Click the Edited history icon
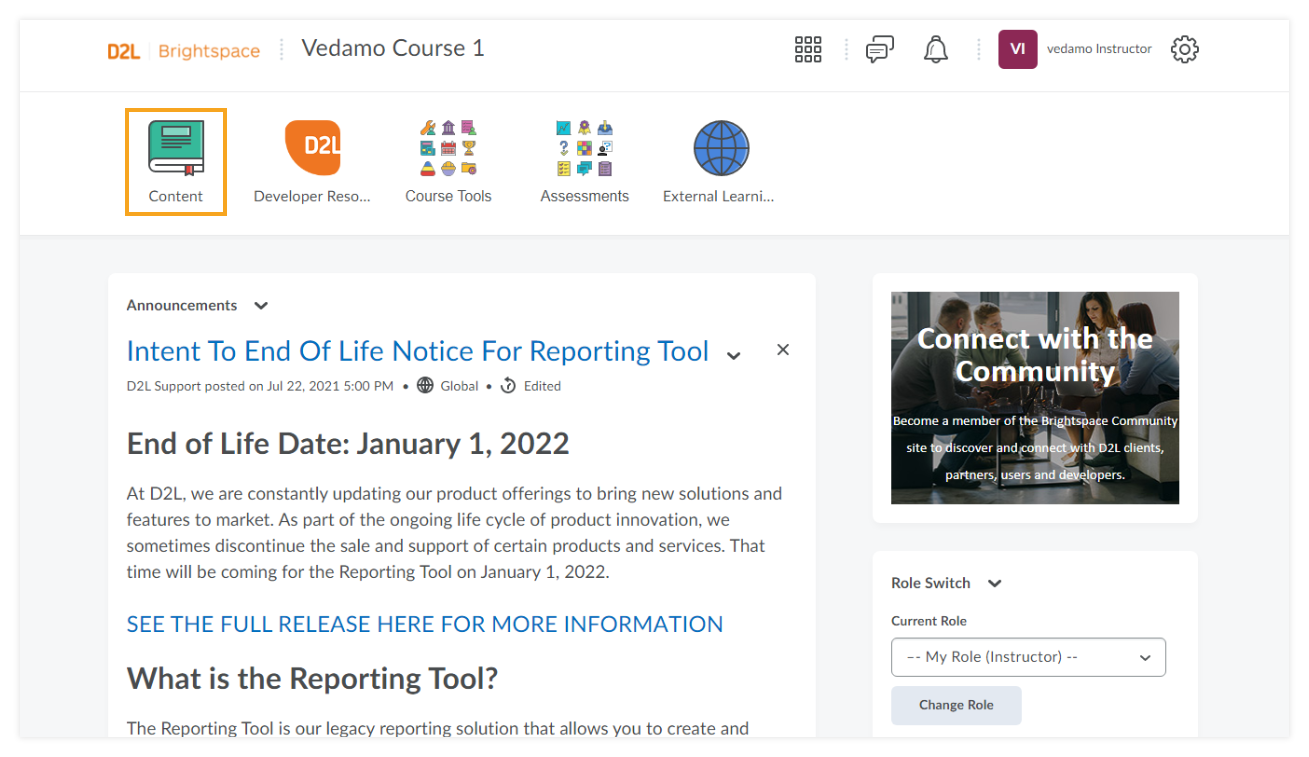Image resolution: width=1309 pixels, height=757 pixels. click(x=508, y=386)
